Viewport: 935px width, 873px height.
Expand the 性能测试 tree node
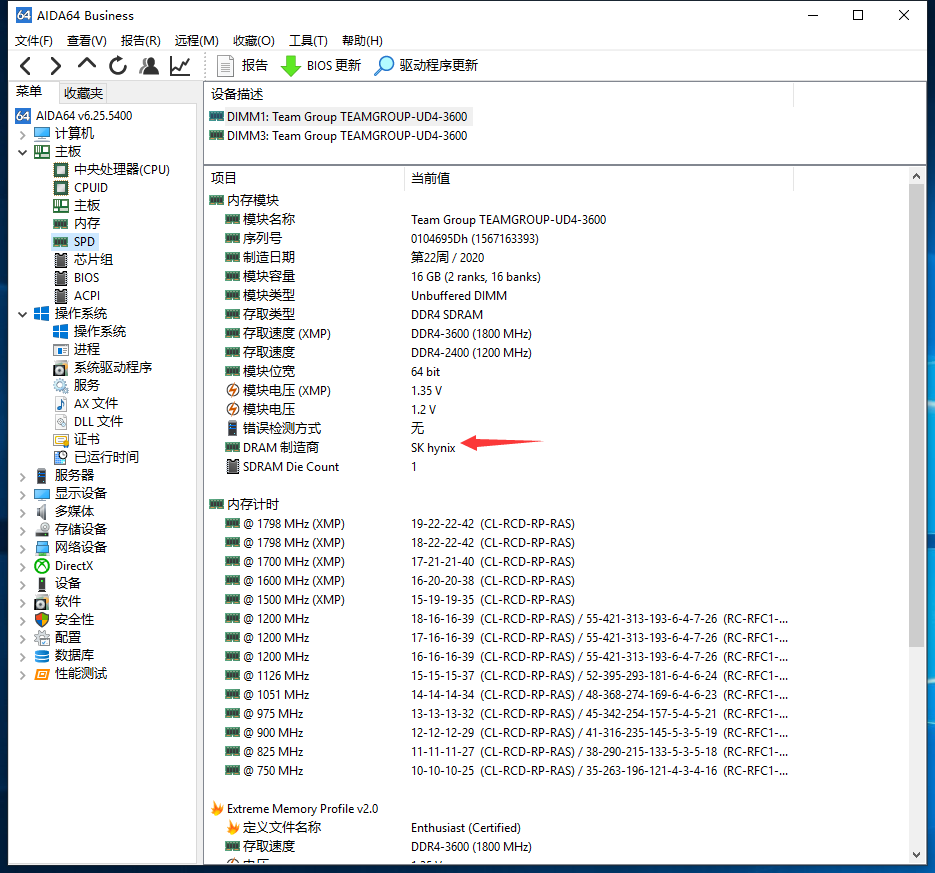tap(23, 674)
